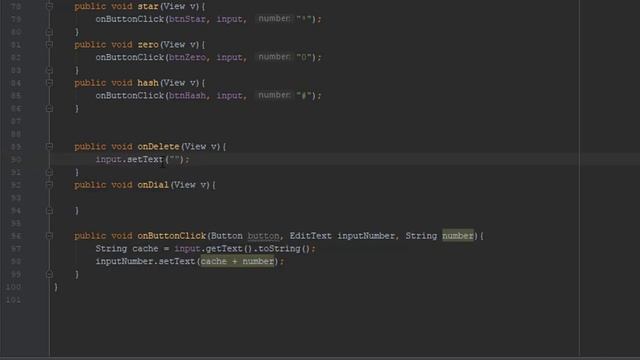Click the "btnStar" argument
Viewport: 640px width, 360px height.
[187, 19]
